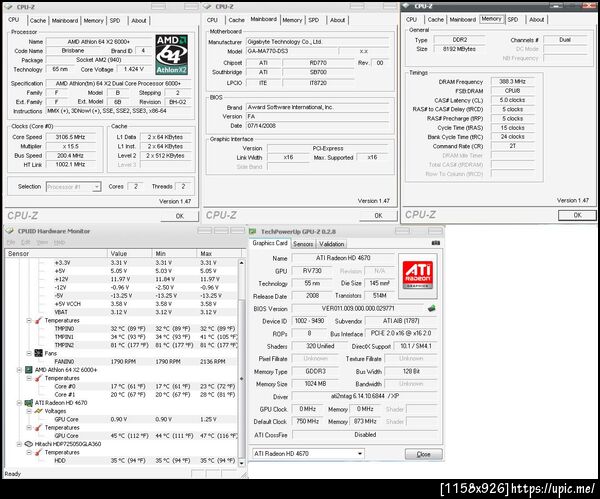This screenshot has width=600, height=499.
Task: Click OK in the CPU-Z processor window
Action: (179, 216)
